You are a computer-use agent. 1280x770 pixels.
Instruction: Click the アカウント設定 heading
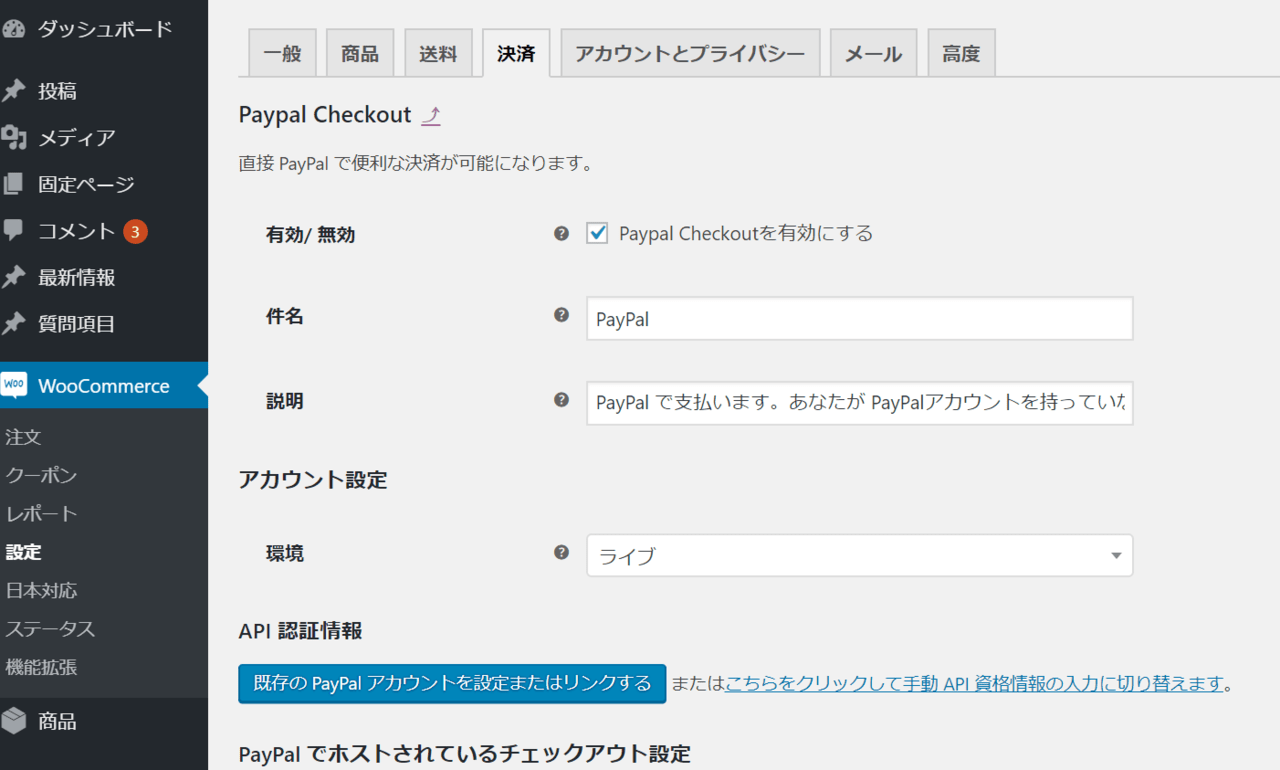(313, 479)
